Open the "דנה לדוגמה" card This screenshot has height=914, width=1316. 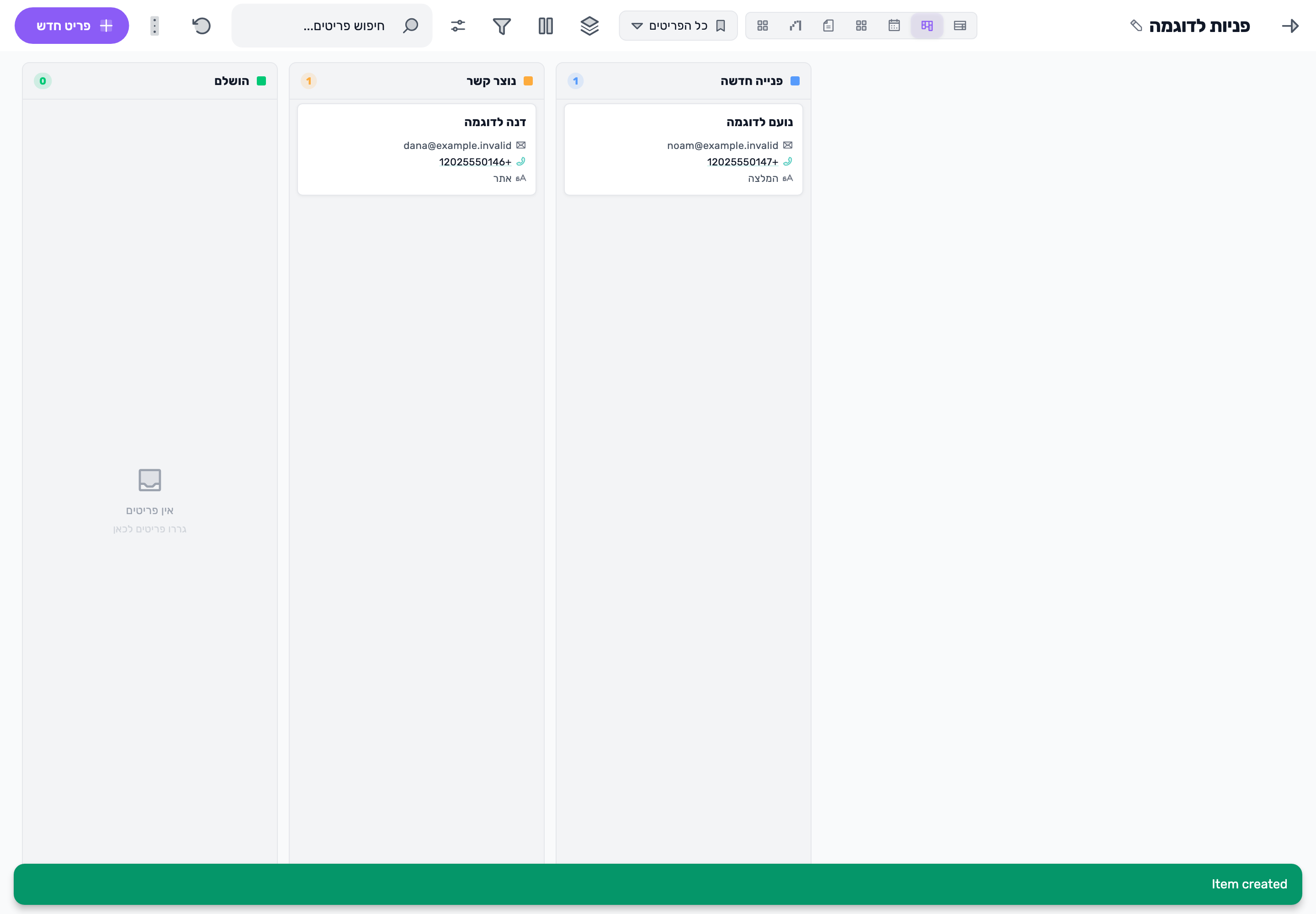pyautogui.click(x=416, y=149)
